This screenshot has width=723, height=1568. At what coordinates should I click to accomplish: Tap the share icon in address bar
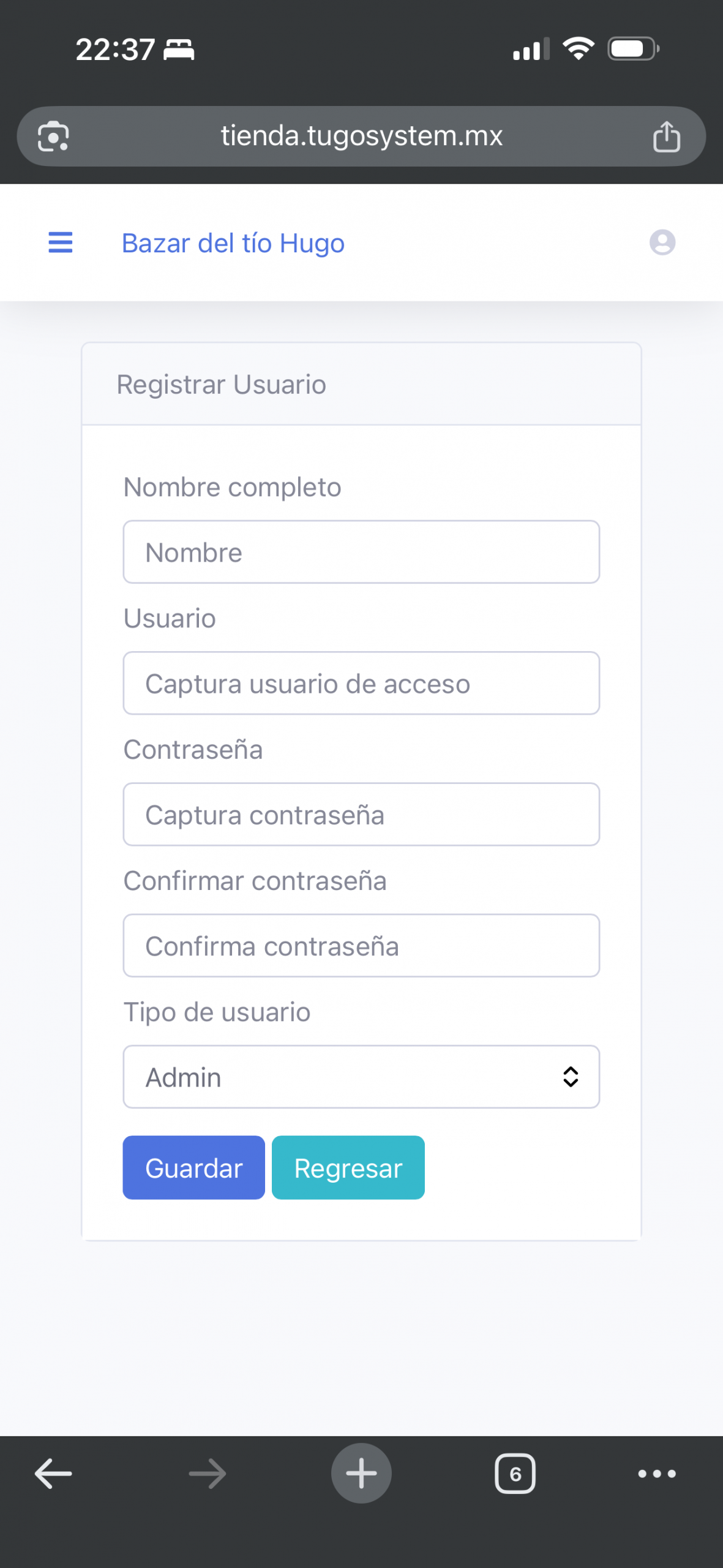pos(666,136)
